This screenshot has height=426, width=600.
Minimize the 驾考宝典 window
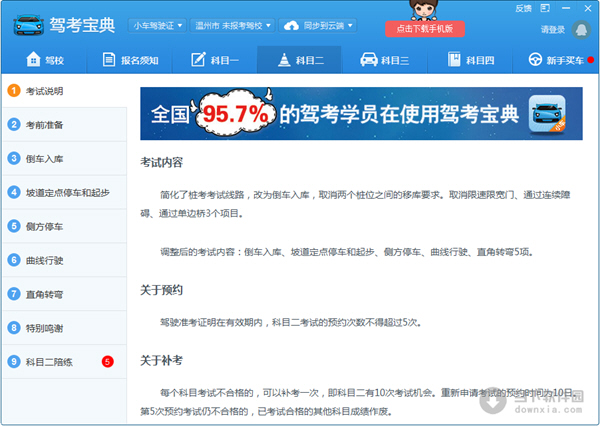pos(566,8)
